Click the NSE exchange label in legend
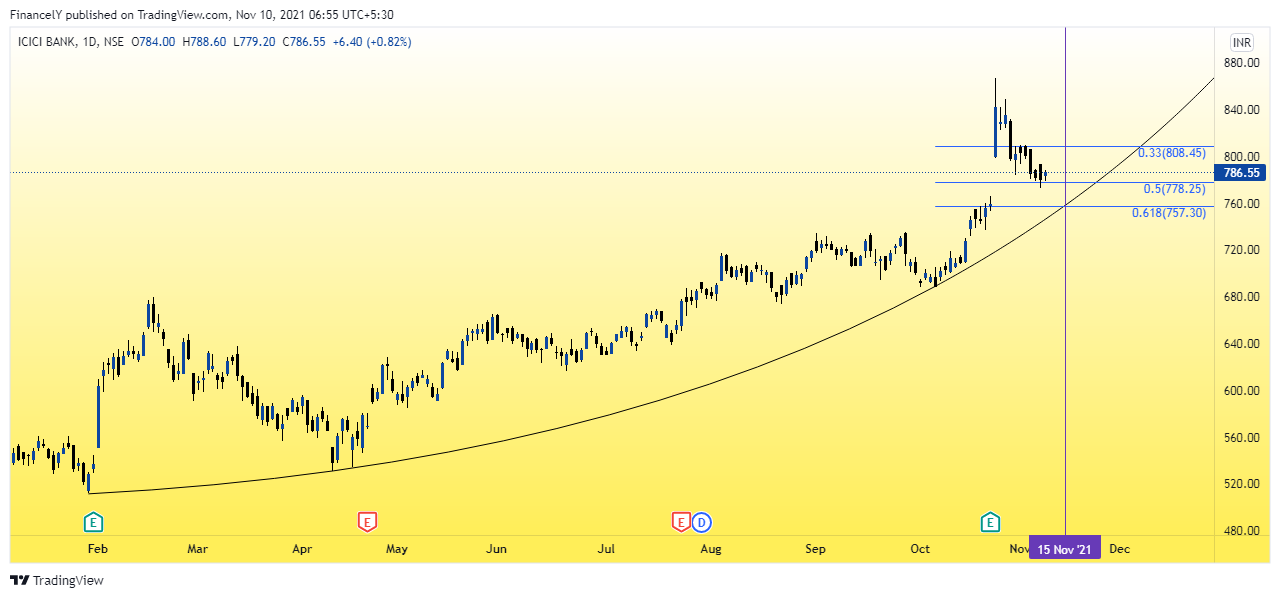1280x598 pixels. 113,42
